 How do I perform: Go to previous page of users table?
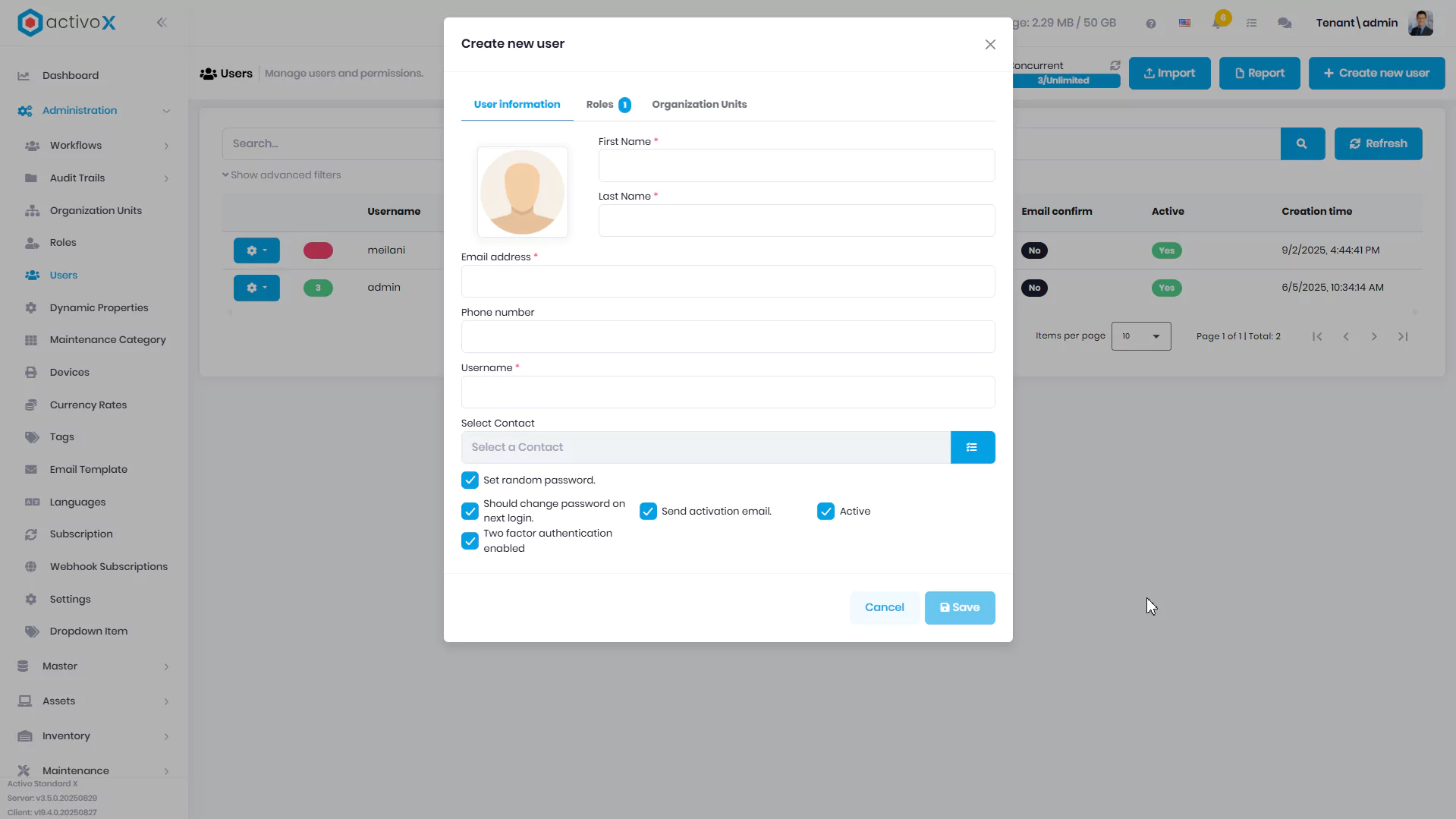point(1346,336)
